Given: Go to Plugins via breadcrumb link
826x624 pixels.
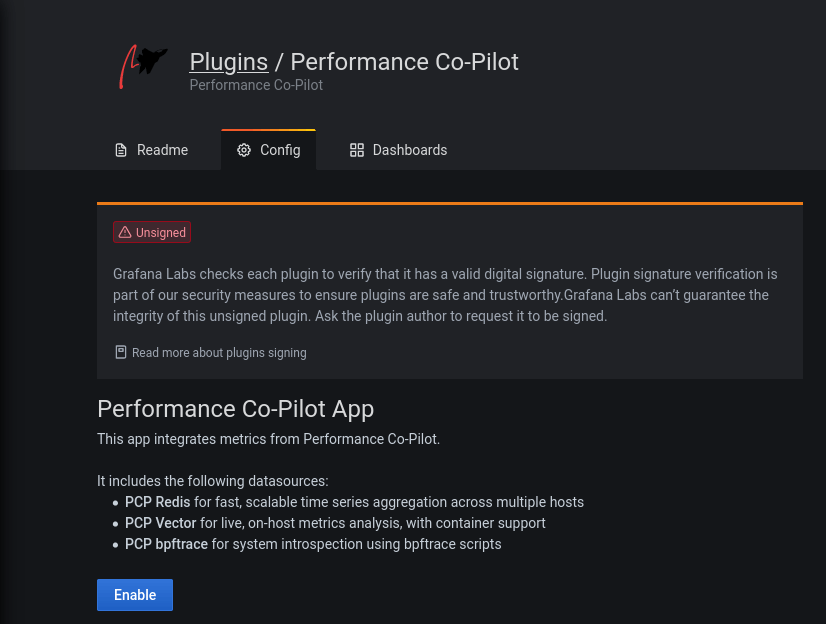Looking at the screenshot, I should click(229, 62).
